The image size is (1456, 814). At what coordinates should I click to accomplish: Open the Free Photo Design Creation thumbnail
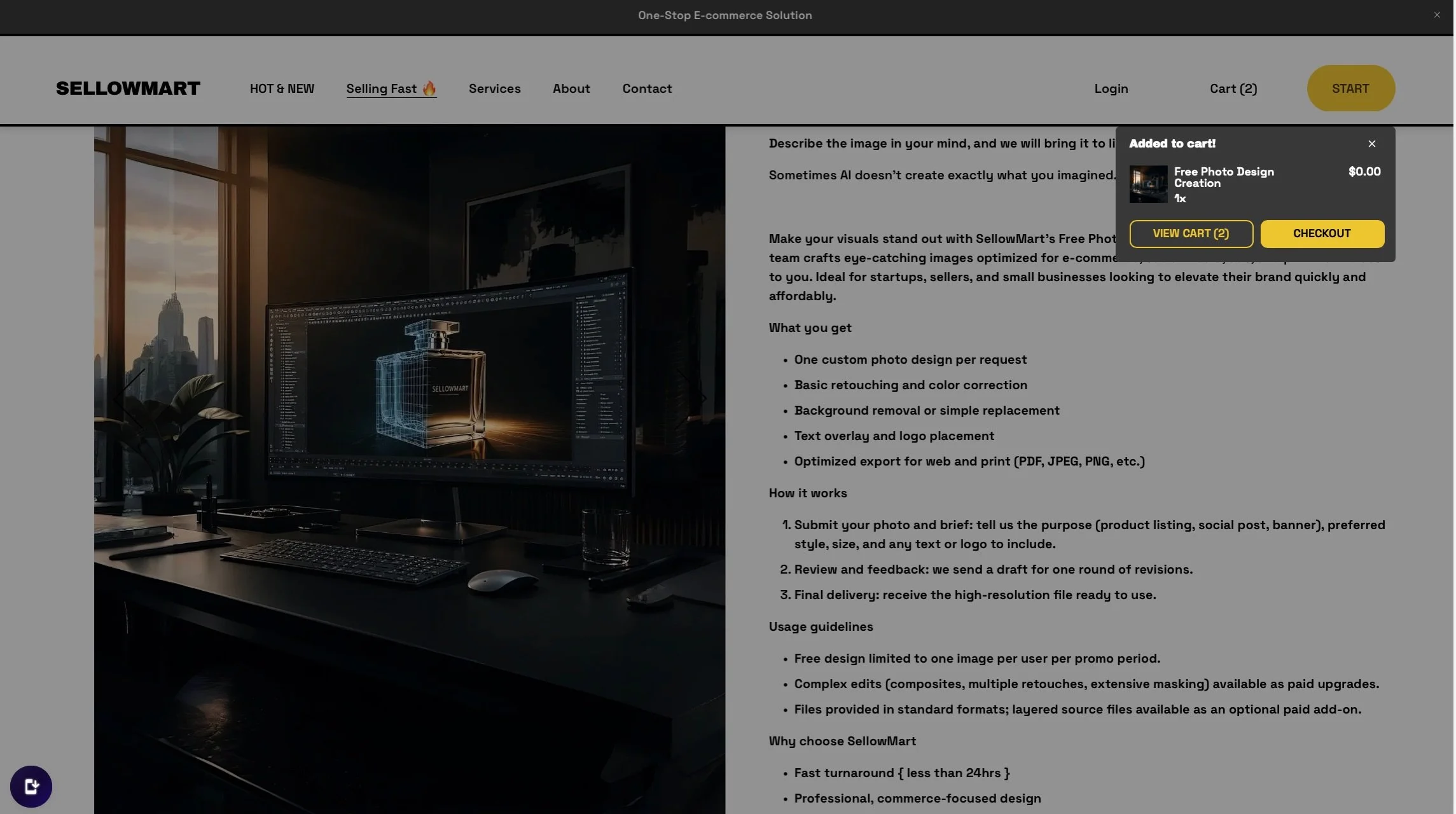(x=1149, y=184)
